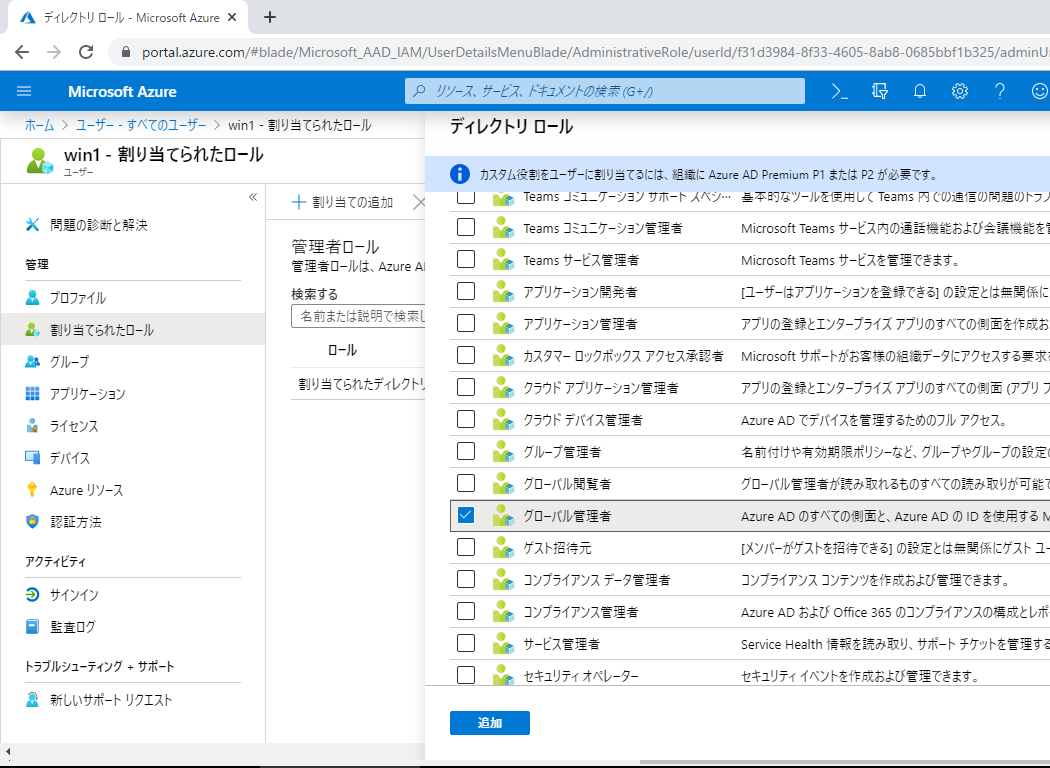The image size is (1050, 768).
Task: Click 割り当ての追加 command
Action: 343,202
